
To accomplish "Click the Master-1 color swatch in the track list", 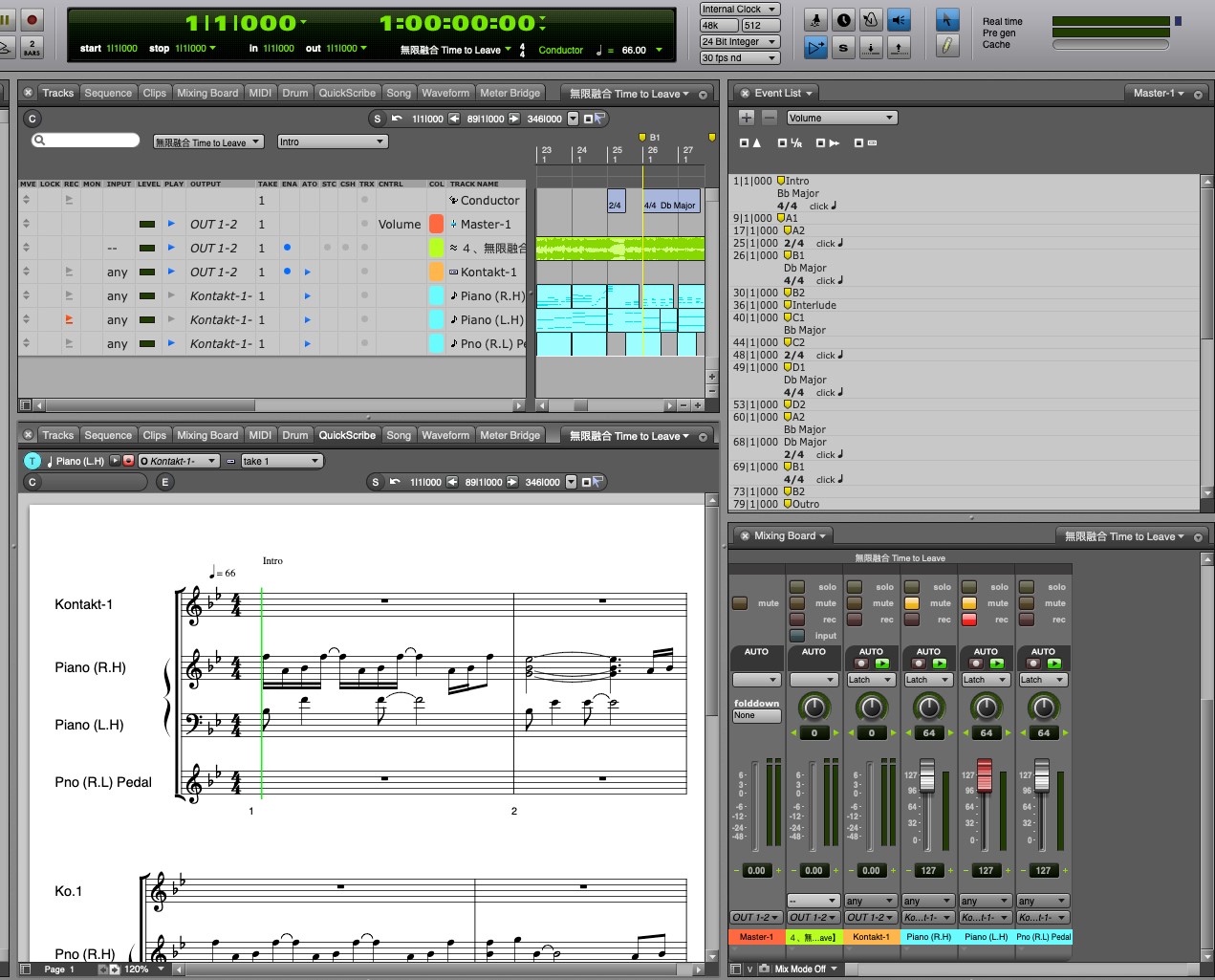I will tap(436, 224).
